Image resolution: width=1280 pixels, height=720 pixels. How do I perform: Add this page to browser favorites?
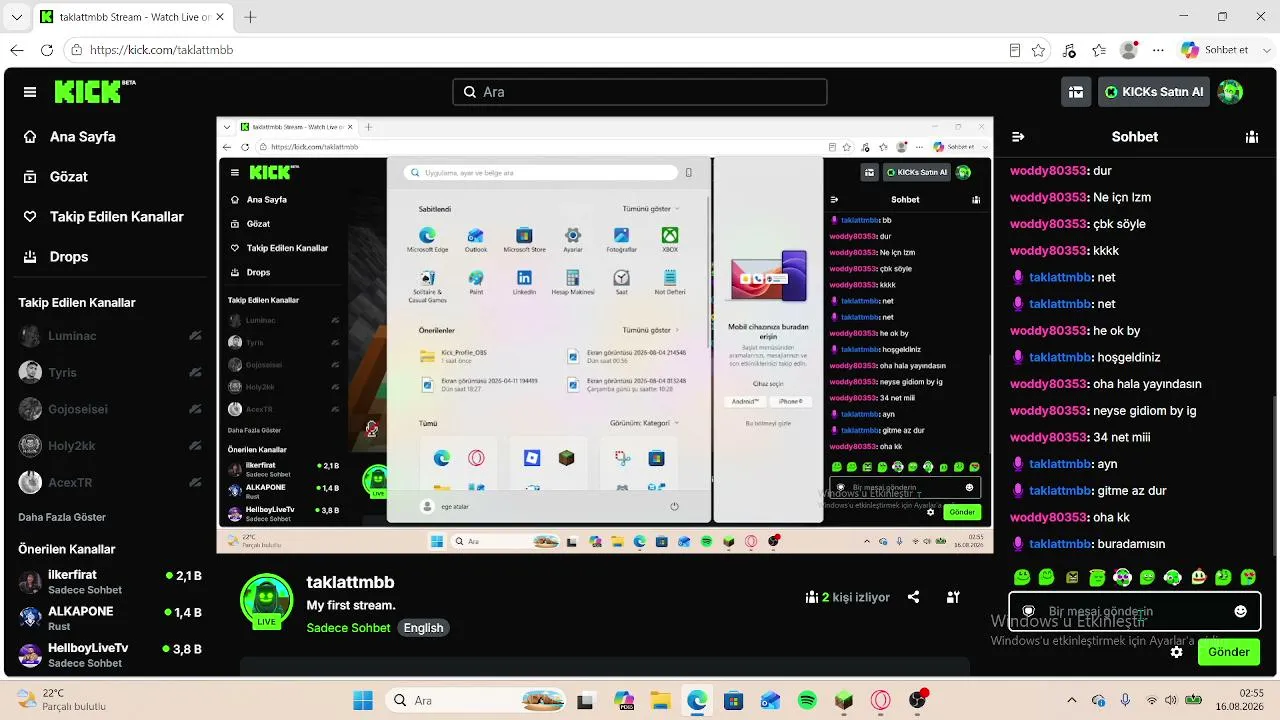click(x=1039, y=50)
